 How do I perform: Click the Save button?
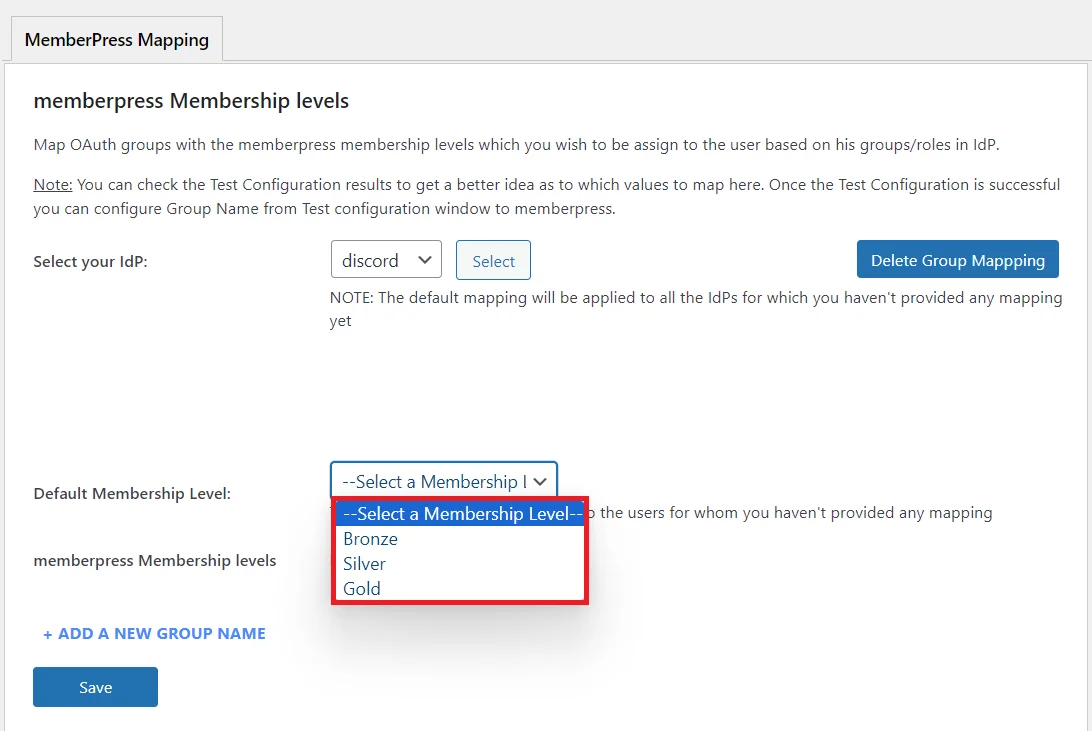click(95, 687)
